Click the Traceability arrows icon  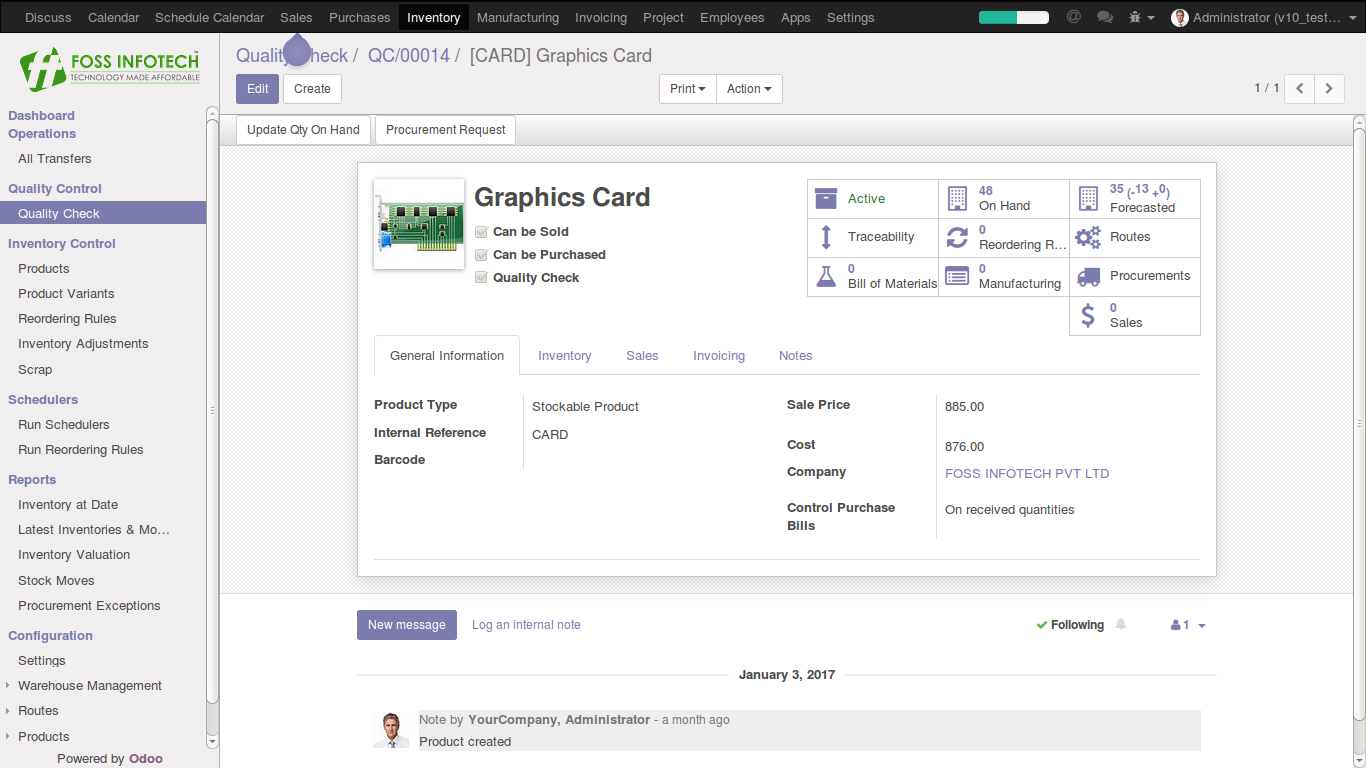coord(826,237)
